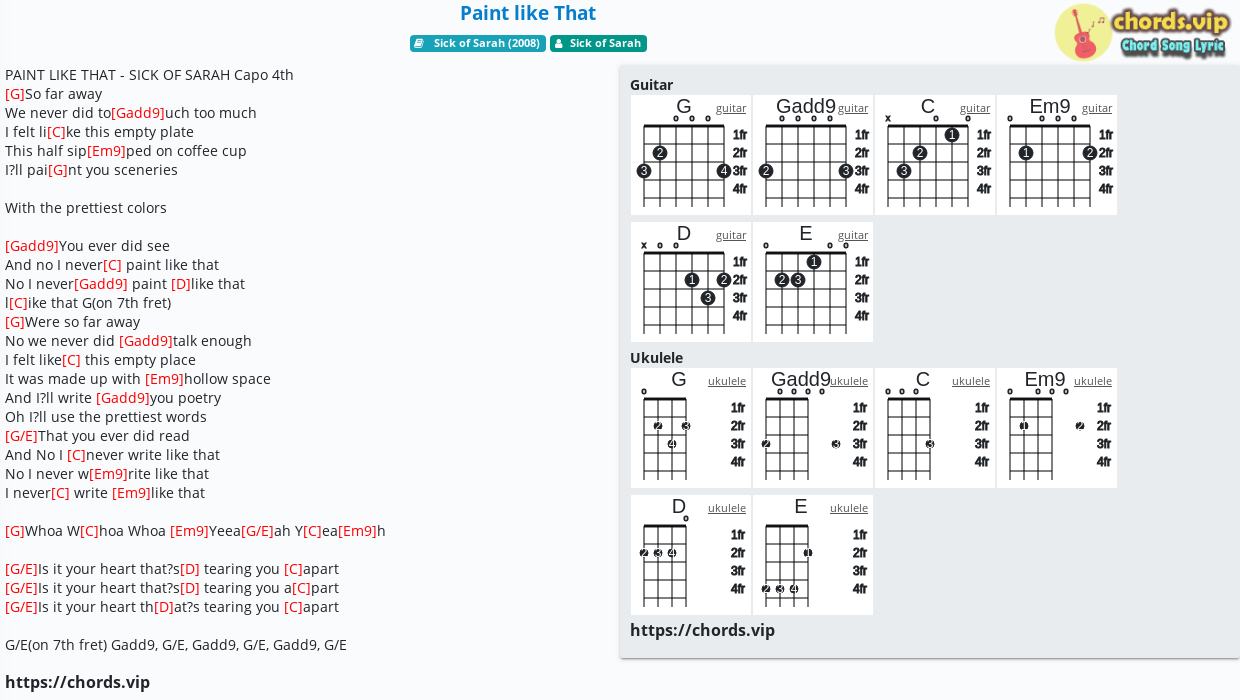Viewport: 1240px width, 700px height.
Task: Click the [Gadd9] chord in "You ever did see"
Action: 32,246
